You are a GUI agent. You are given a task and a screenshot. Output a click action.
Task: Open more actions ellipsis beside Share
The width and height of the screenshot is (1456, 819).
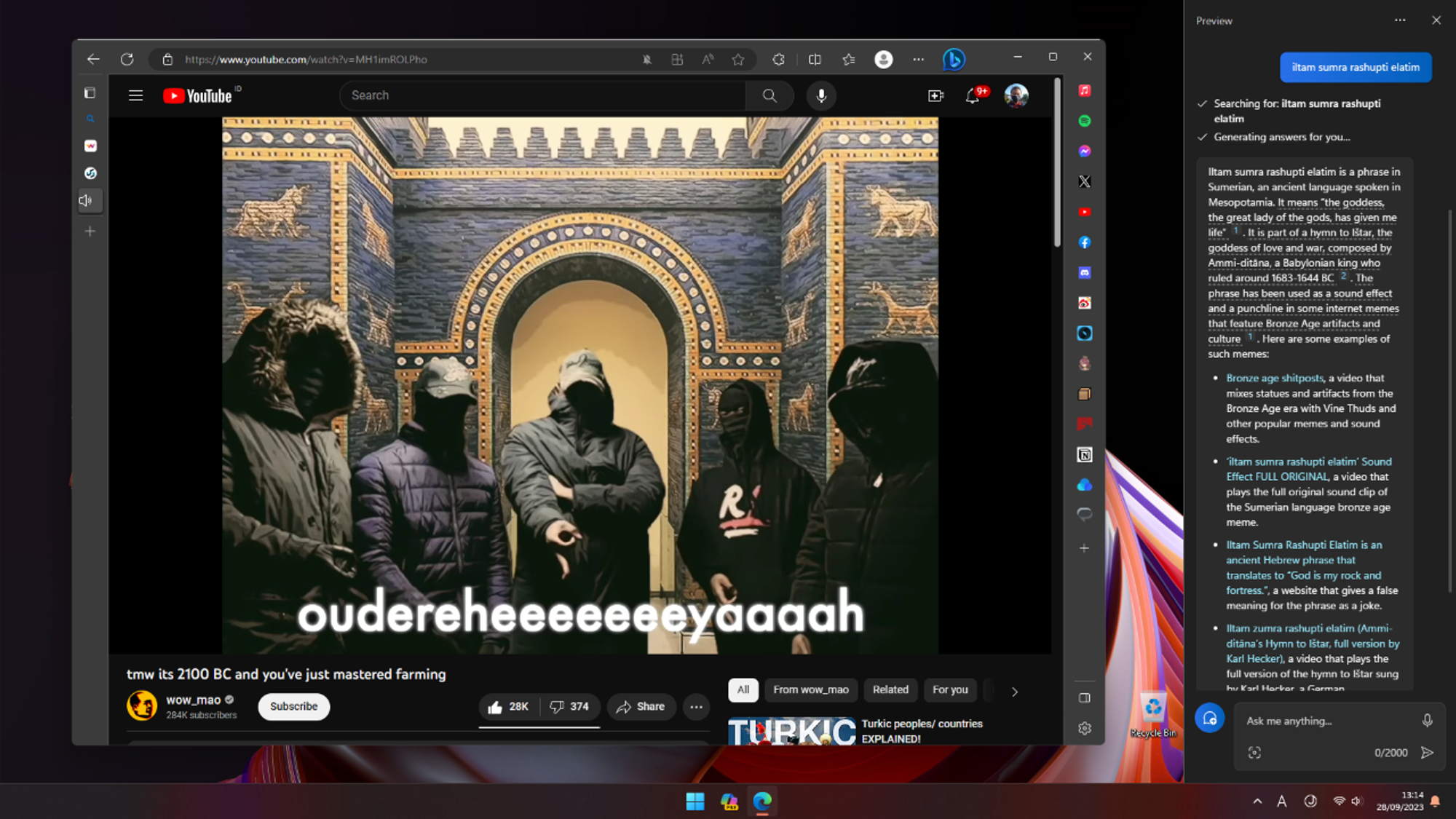pyautogui.click(x=696, y=707)
